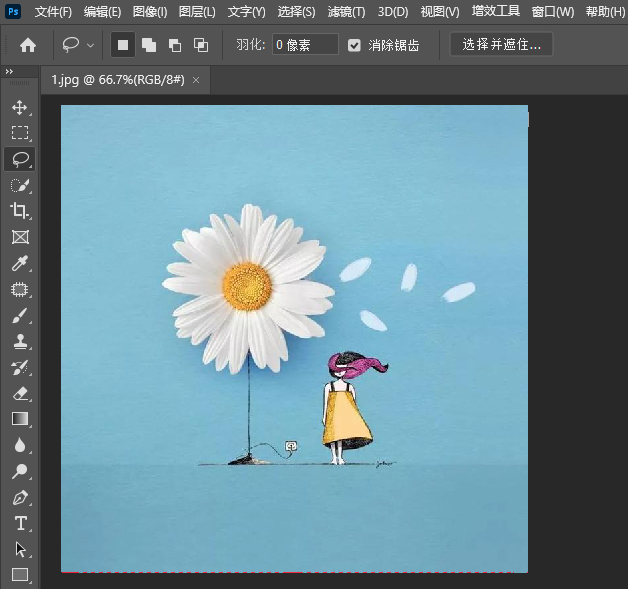Open the 帮助(H) menu
Viewport: 628px width, 589px height.
(605, 12)
